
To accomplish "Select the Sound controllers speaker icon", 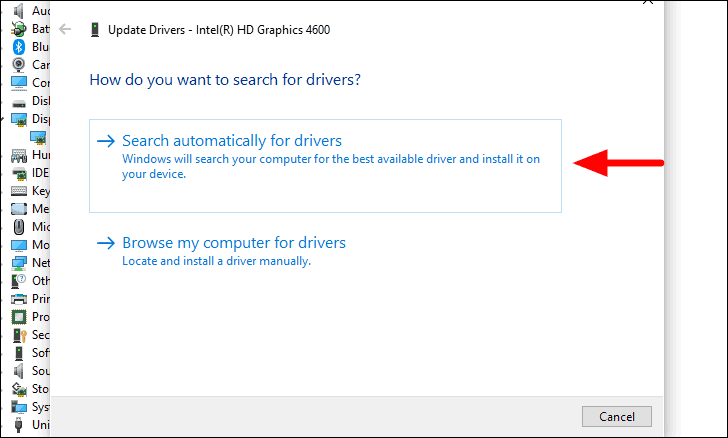I will 19,371.
